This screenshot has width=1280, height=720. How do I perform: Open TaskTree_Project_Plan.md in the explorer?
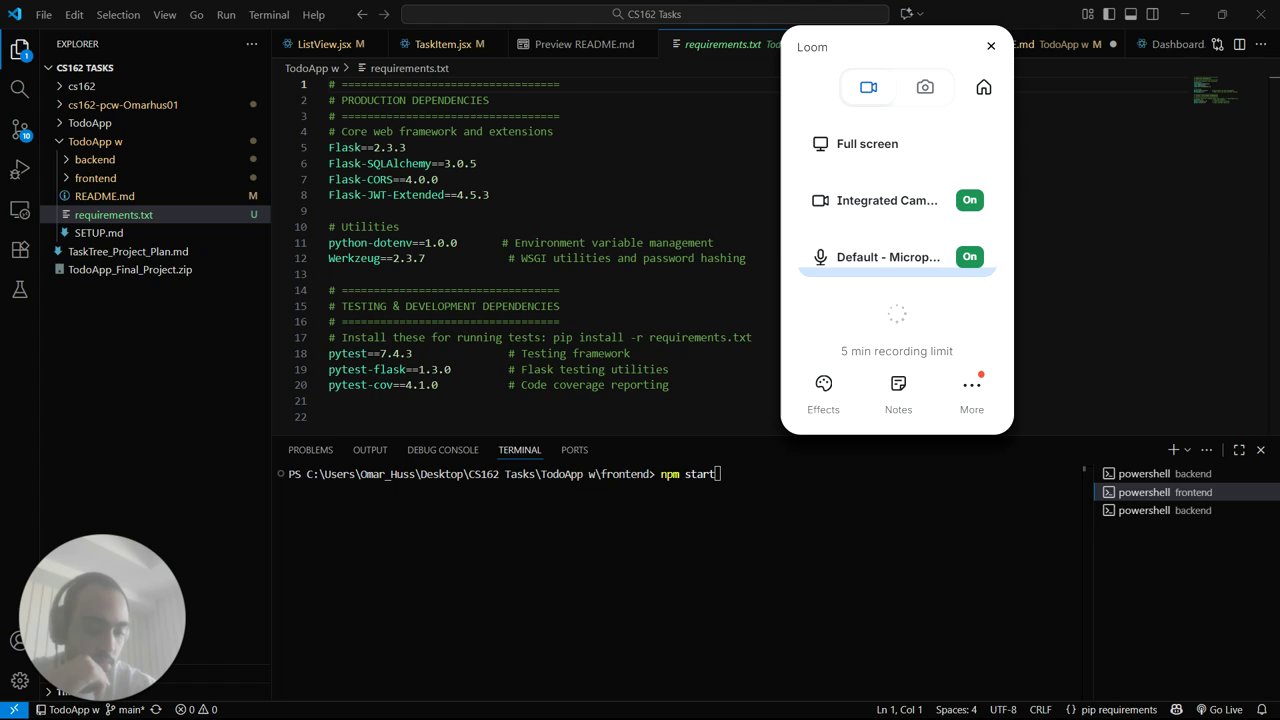(x=155, y=251)
